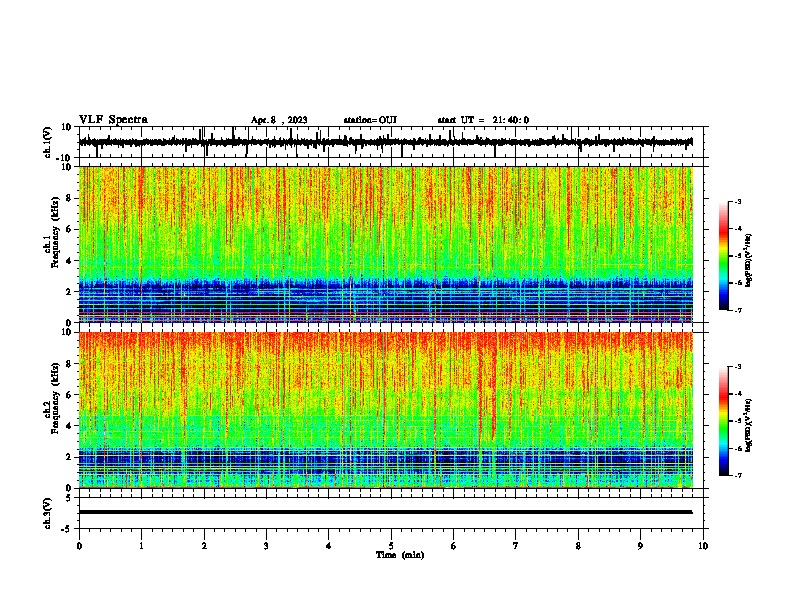This screenshot has height=612, width=792.
Task: Click the time axis "10" tick label
Action: pos(703,546)
